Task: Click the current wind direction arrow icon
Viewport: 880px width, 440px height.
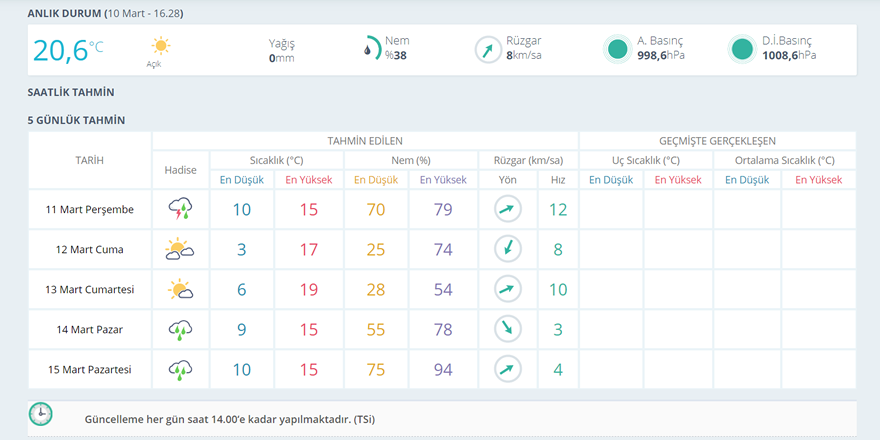Action: (488, 49)
